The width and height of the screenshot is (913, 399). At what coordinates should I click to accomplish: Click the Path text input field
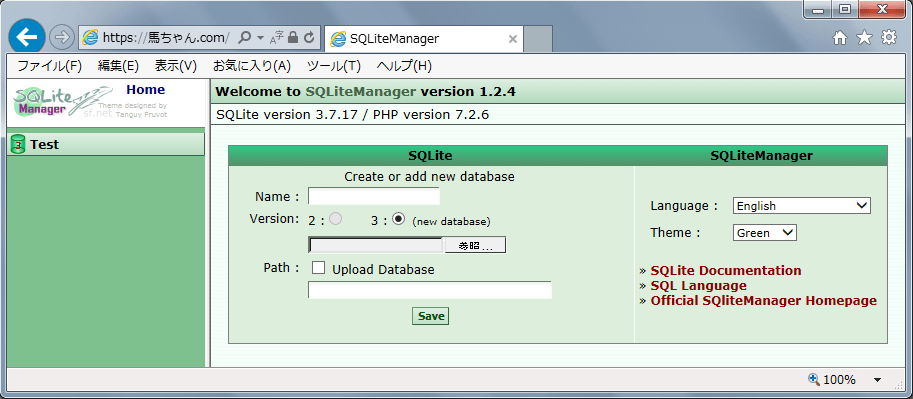pyautogui.click(x=430, y=290)
